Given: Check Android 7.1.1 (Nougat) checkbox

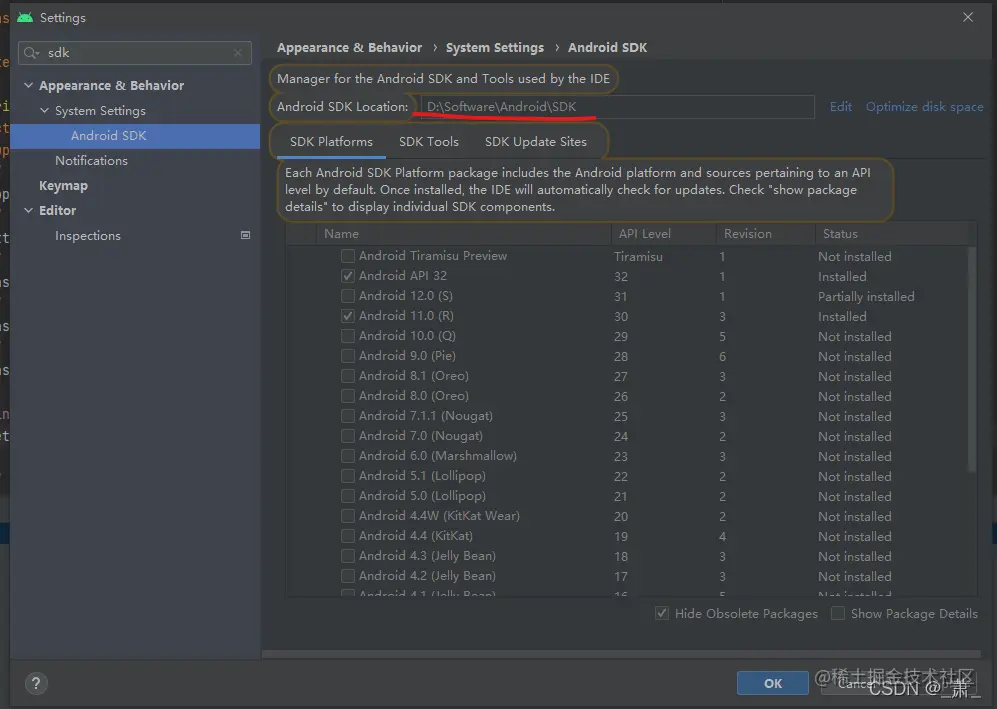Looking at the screenshot, I should click(x=348, y=416).
